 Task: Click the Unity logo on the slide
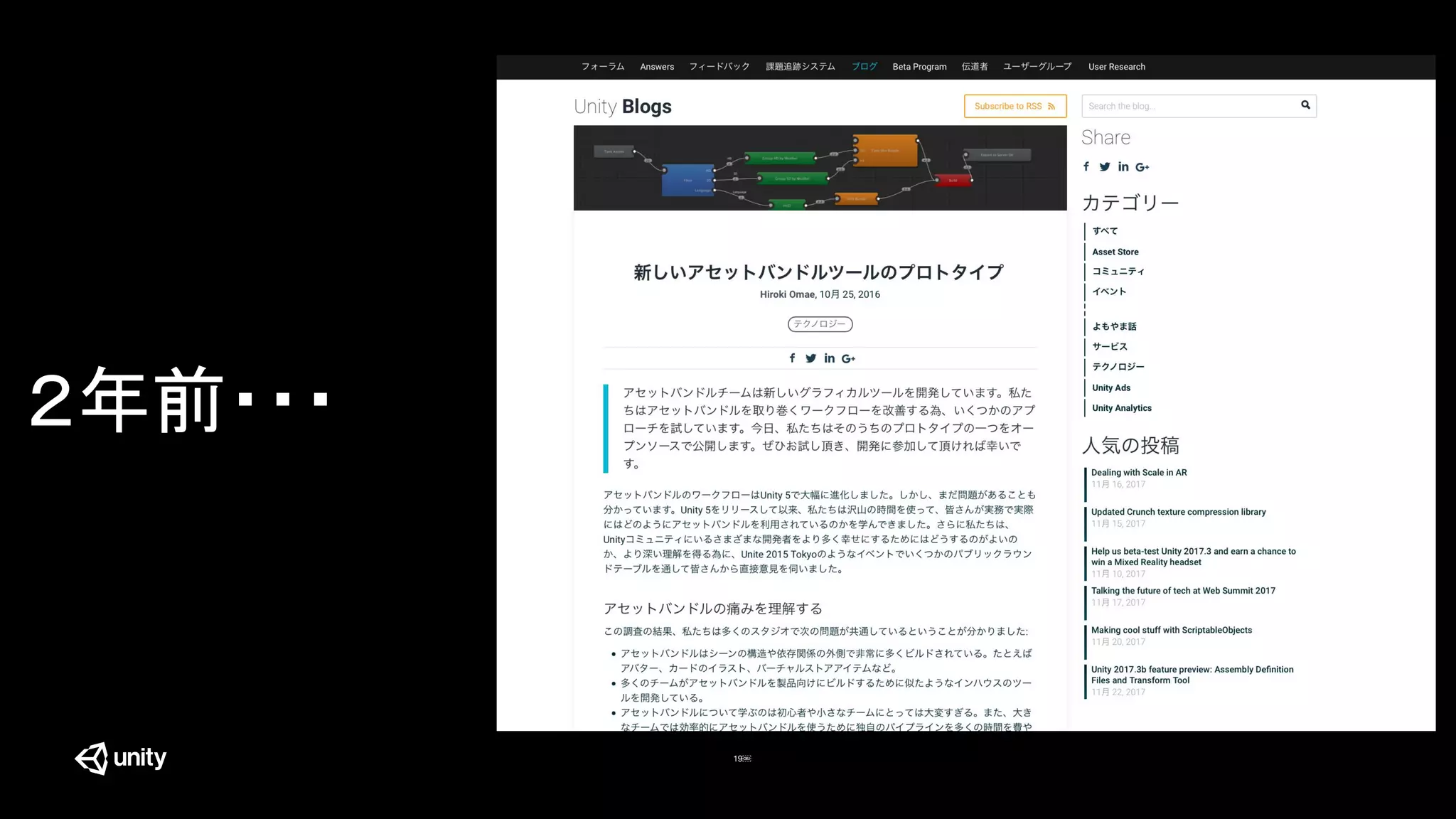point(121,758)
